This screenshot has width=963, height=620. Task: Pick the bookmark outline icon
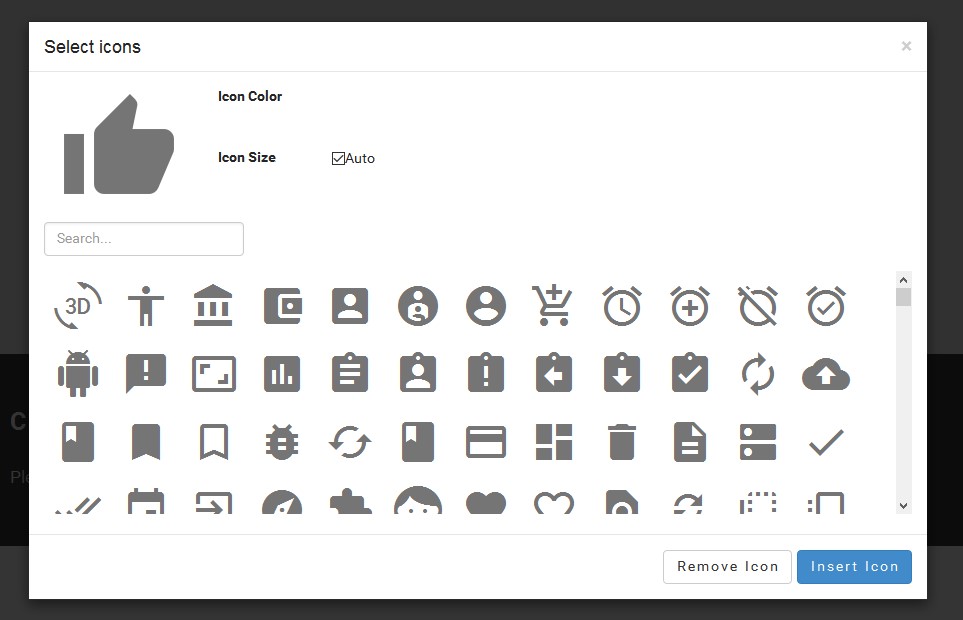point(213,442)
